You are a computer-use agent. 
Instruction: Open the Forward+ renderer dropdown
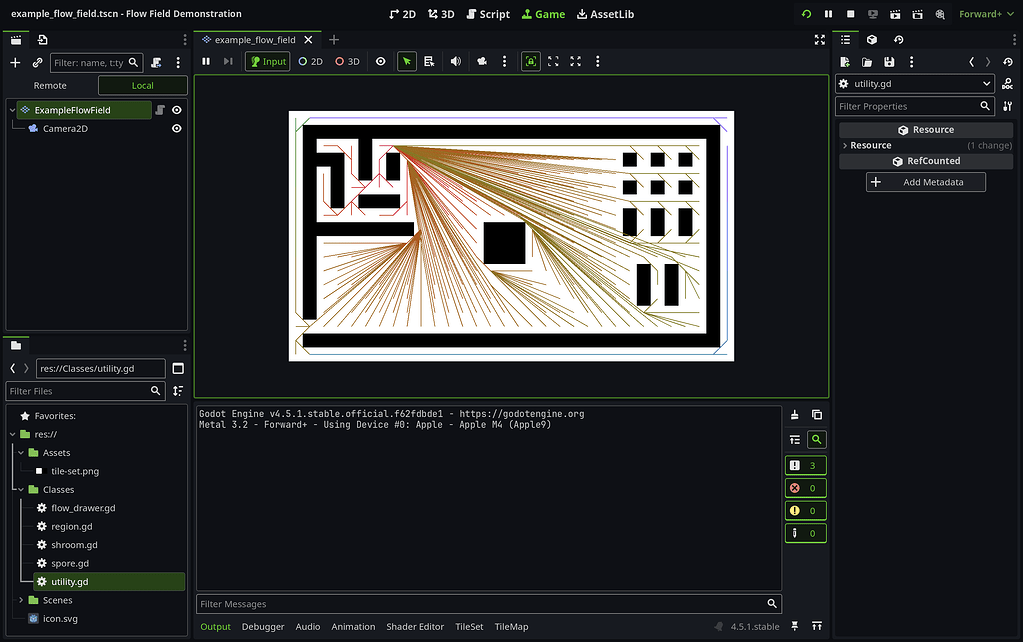pos(986,14)
